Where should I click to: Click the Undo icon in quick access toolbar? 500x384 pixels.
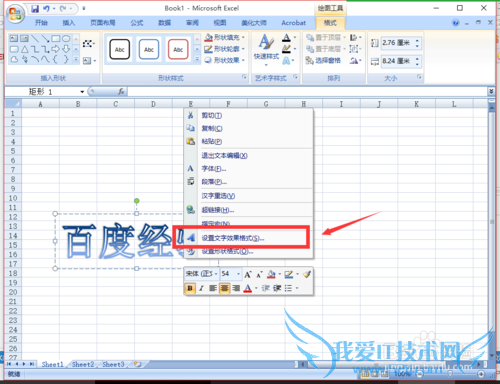pyautogui.click(x=46, y=9)
